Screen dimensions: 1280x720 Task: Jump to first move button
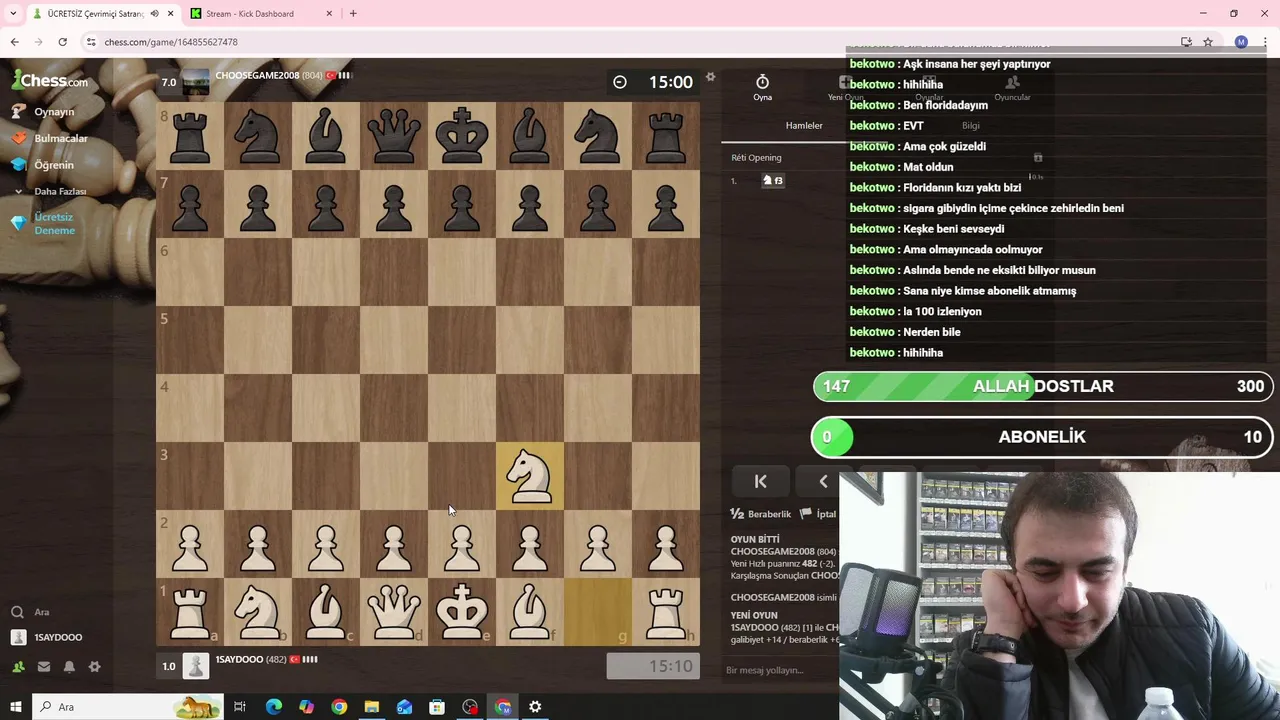click(x=760, y=481)
